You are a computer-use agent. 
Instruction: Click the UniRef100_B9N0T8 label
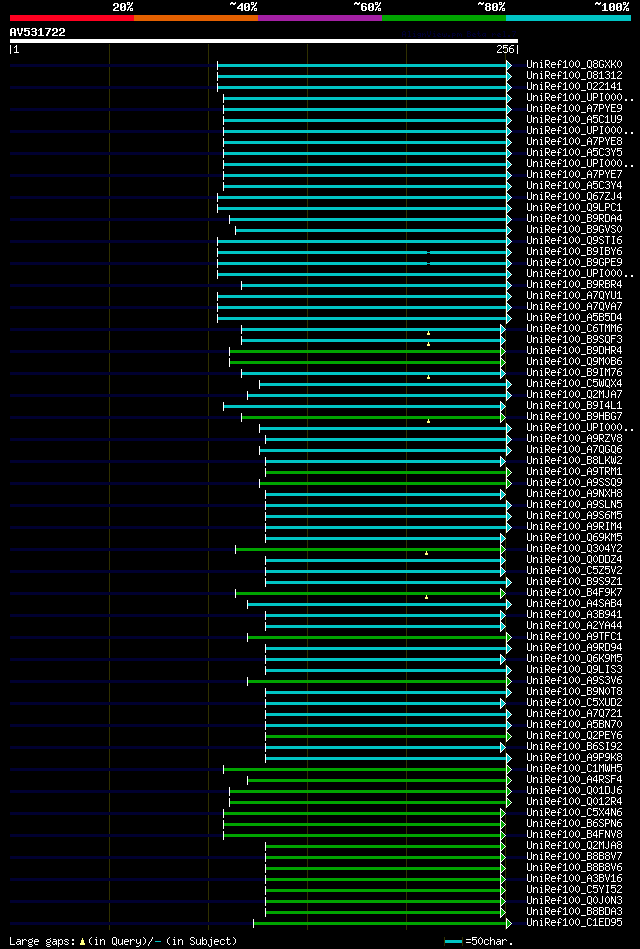pos(574,692)
